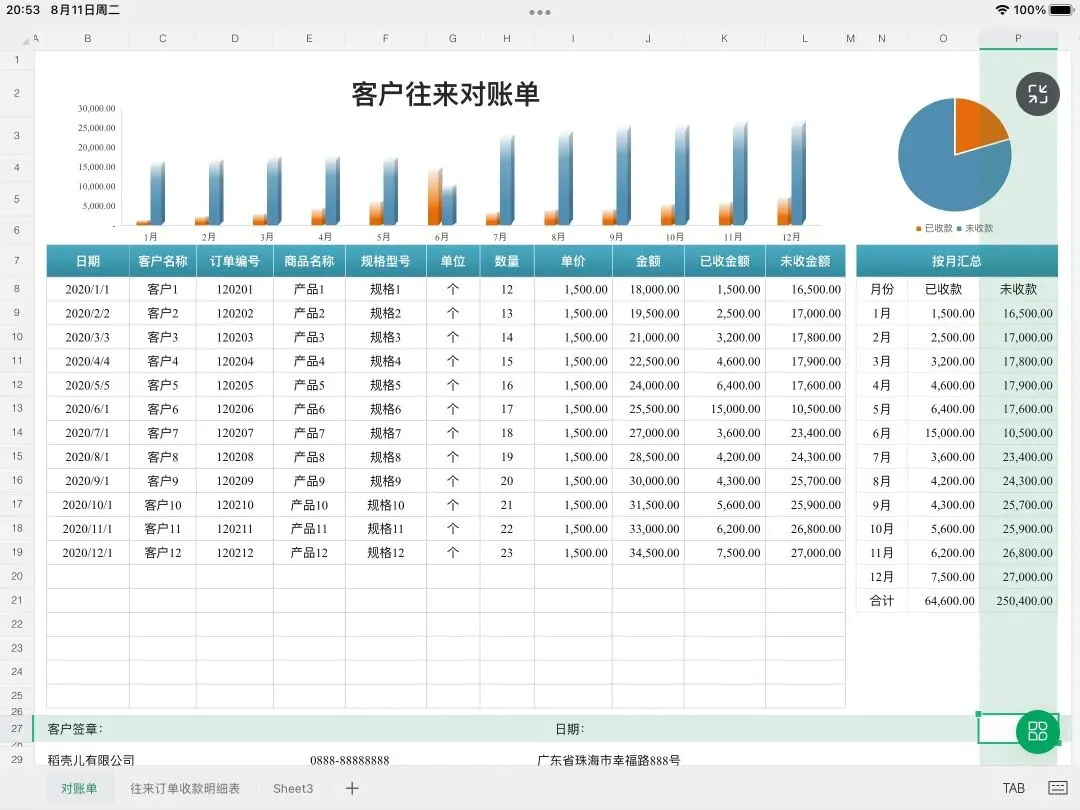Tap the TAB key button

pos(1013,788)
